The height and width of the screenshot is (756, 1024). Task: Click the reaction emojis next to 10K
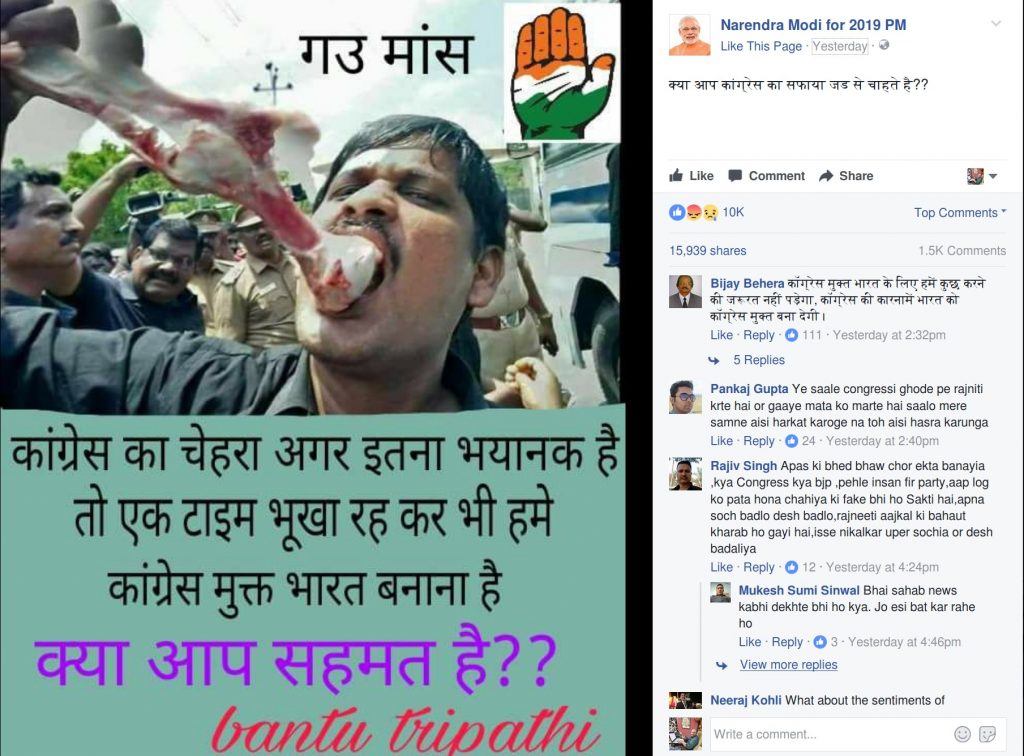click(x=694, y=212)
